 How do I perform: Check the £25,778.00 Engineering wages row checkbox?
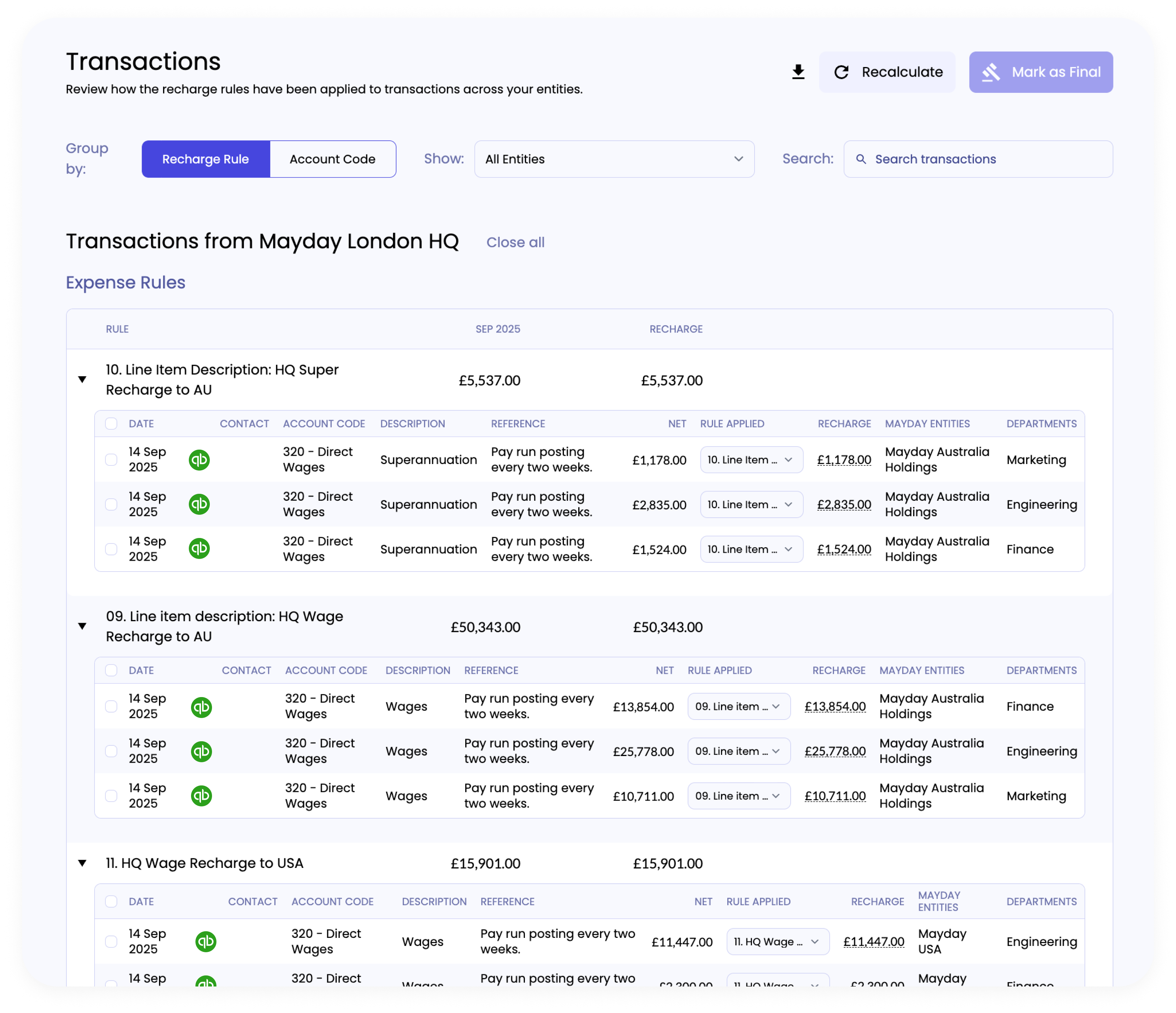point(111,751)
